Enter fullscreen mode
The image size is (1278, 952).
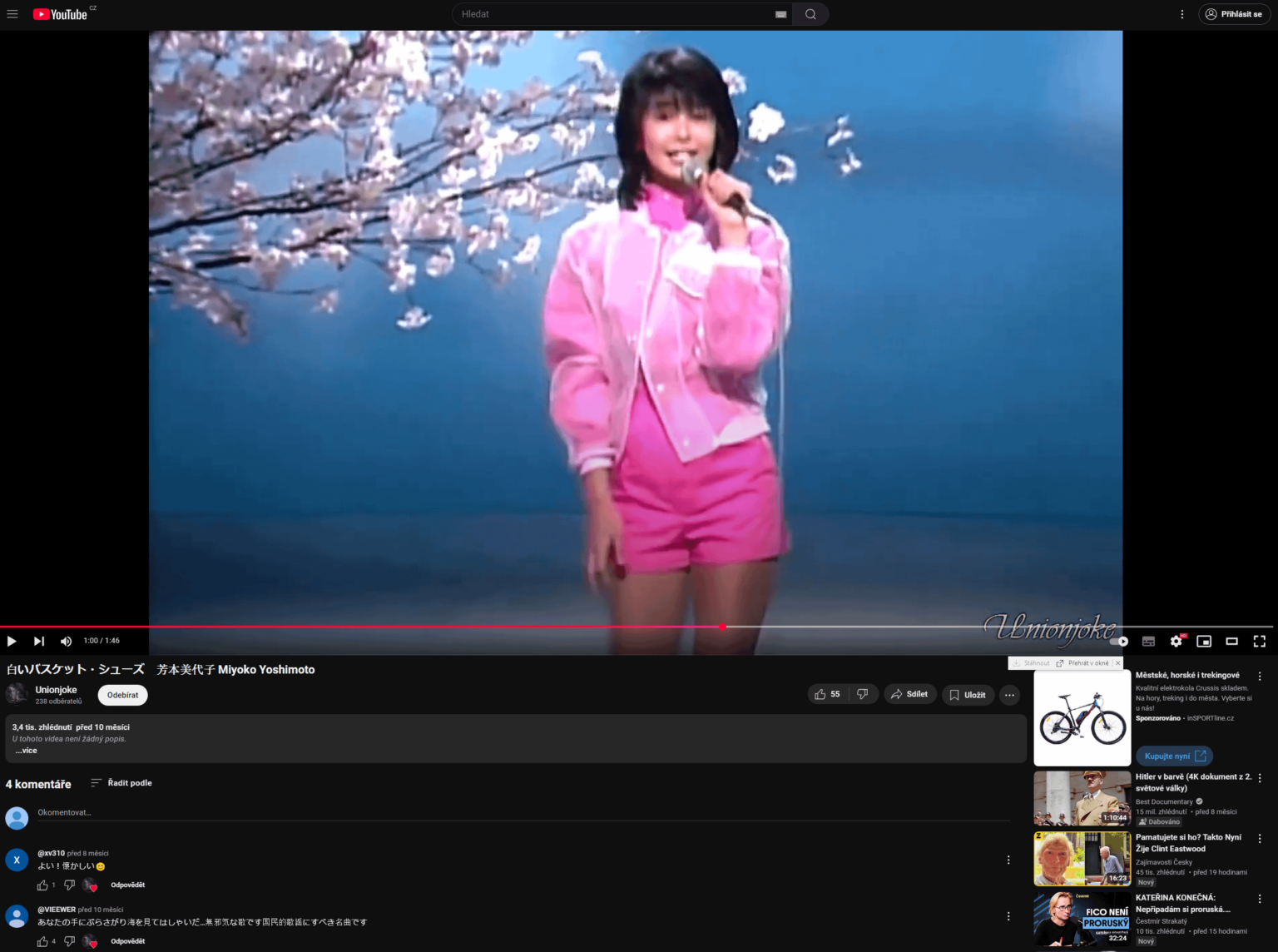click(1260, 641)
